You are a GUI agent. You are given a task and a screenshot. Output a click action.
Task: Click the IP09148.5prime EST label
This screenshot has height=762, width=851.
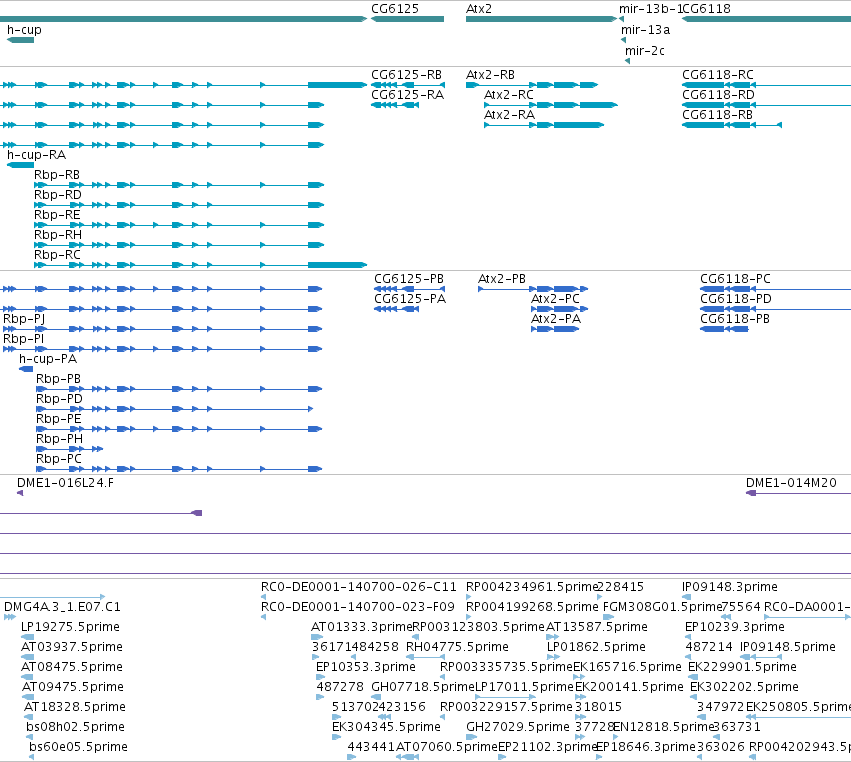(x=788, y=647)
